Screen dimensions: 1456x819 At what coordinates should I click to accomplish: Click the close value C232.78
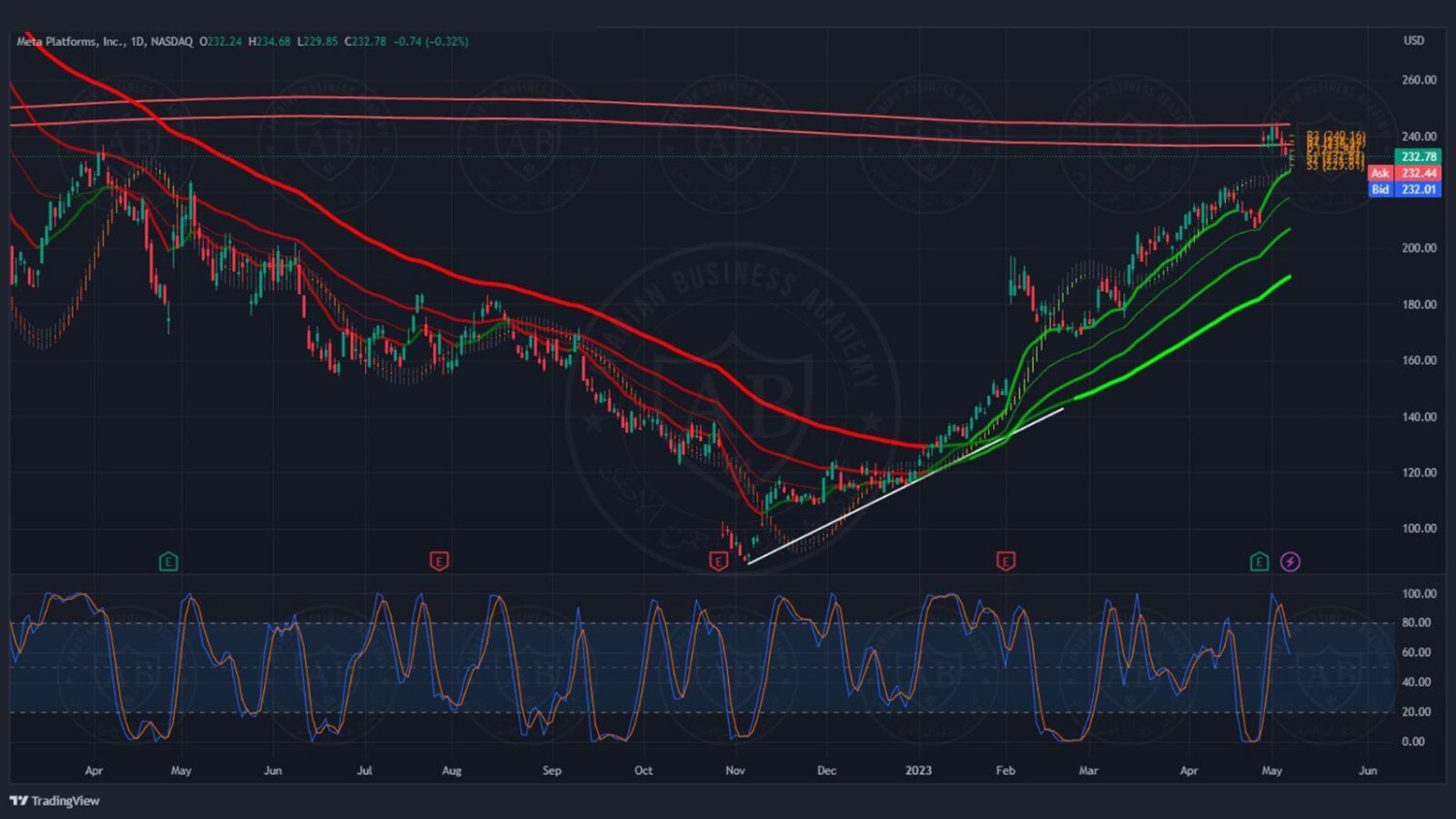(365, 42)
